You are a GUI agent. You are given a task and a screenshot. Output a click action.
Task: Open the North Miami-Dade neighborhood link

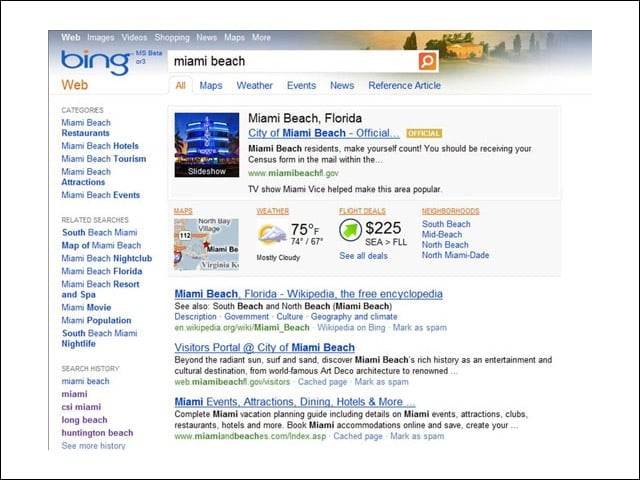(x=456, y=255)
